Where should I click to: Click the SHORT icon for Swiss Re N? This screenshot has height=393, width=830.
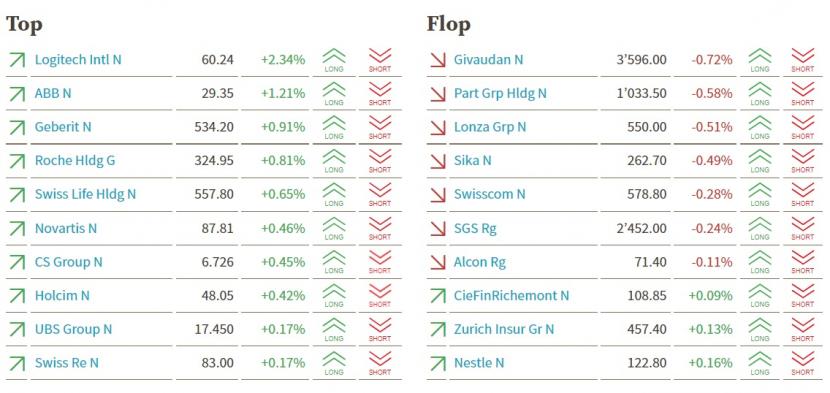tap(380, 364)
